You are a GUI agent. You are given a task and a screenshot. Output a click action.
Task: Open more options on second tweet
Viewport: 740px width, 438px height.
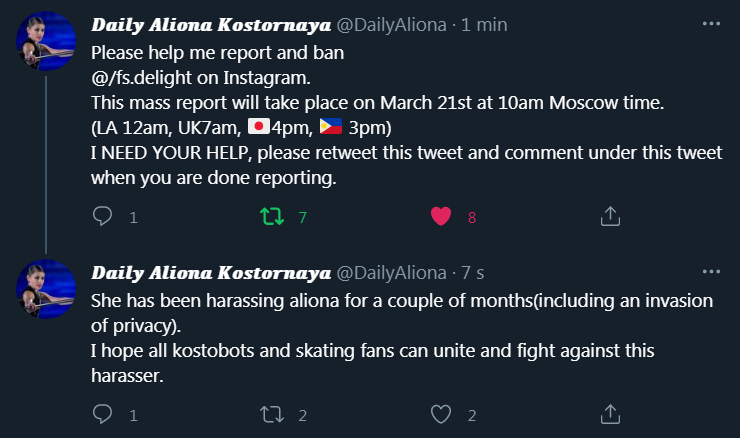pos(711,271)
